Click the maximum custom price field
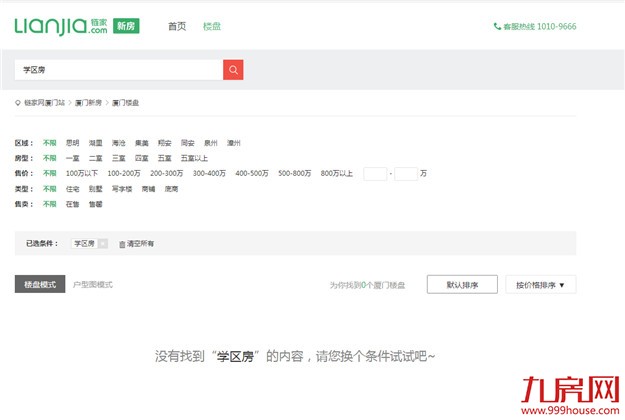The width and height of the screenshot is (625, 420). (x=406, y=174)
